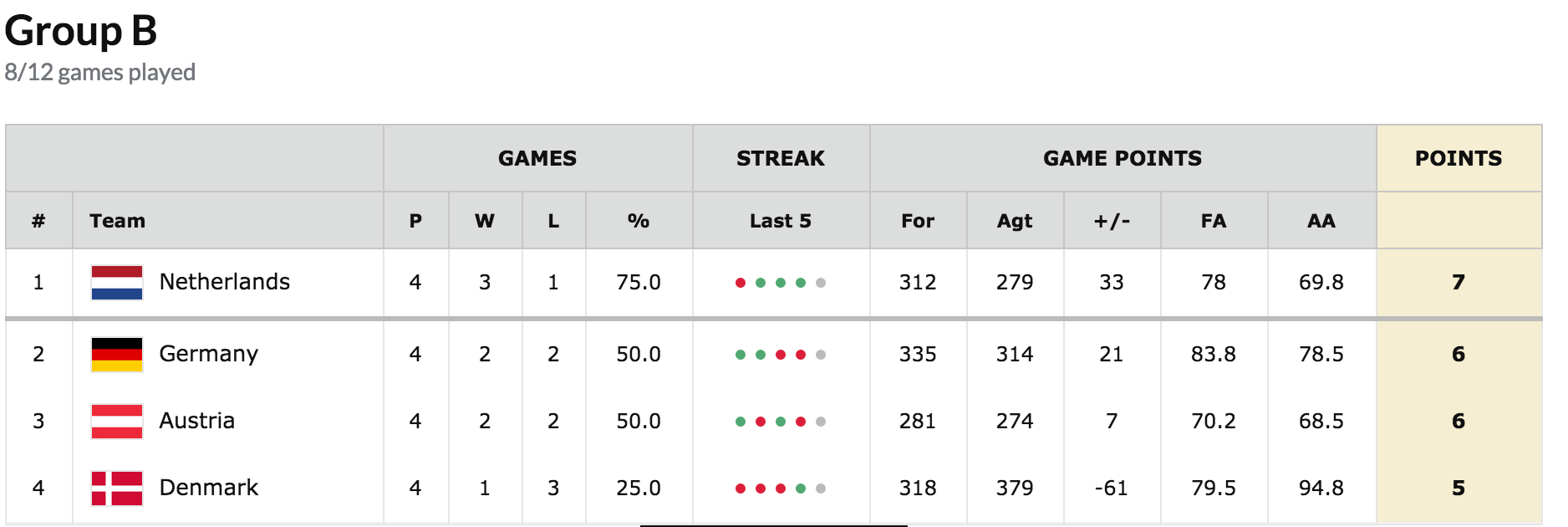Viewport: 1568px width, 527px height.
Task: Open the Austria team link
Action: (x=196, y=421)
